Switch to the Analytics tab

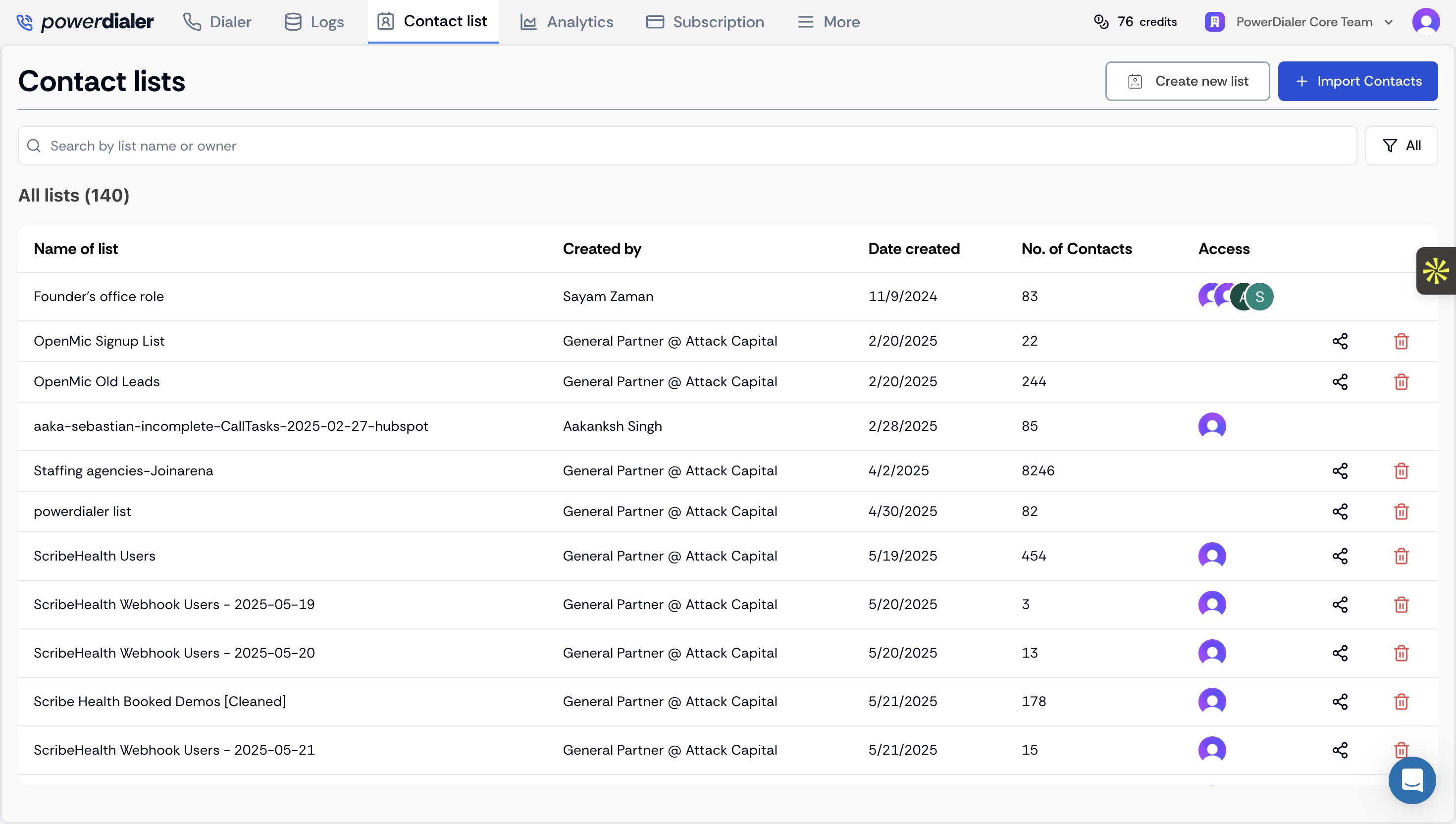click(567, 21)
